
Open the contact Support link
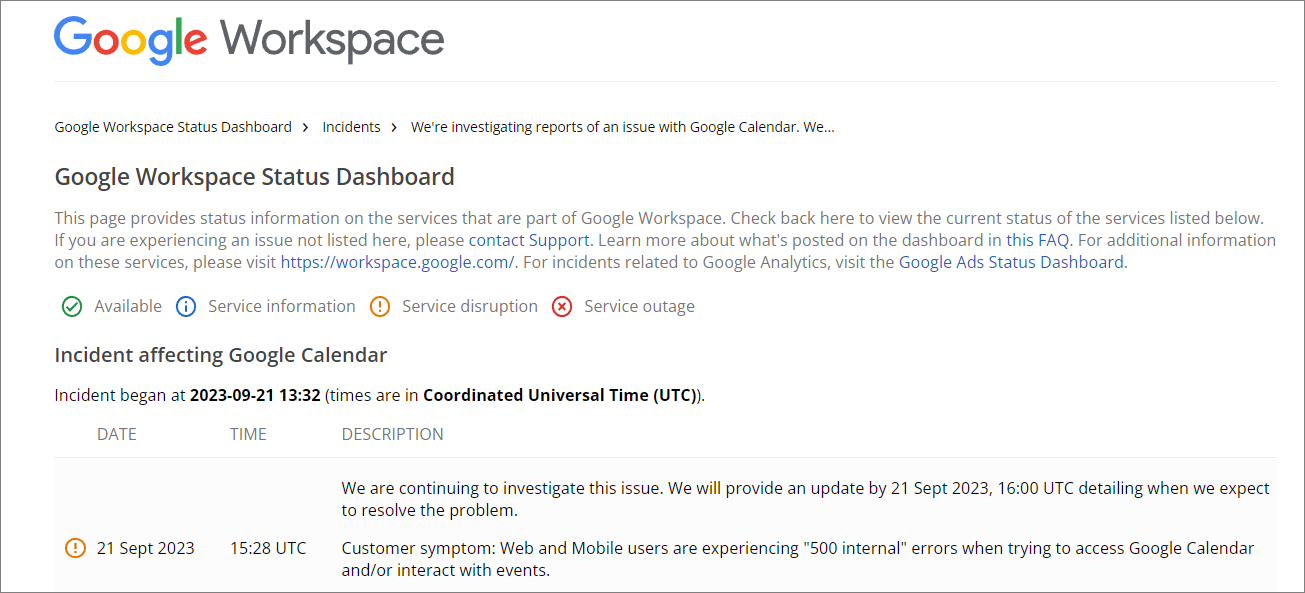529,240
